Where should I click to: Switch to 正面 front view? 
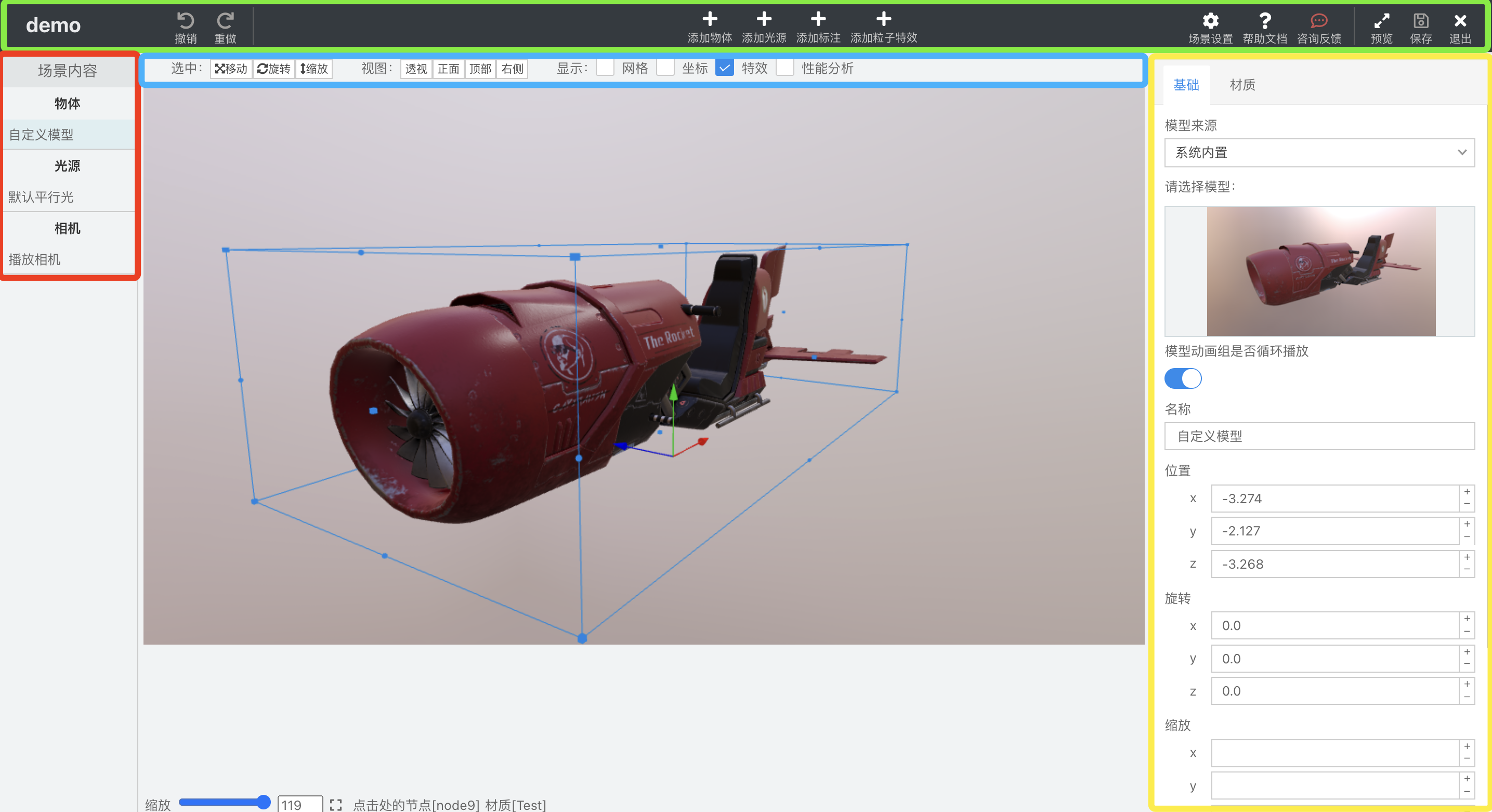pyautogui.click(x=448, y=69)
